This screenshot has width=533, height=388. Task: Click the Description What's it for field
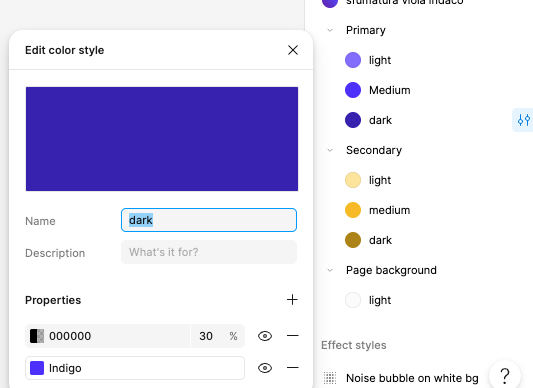pos(209,252)
